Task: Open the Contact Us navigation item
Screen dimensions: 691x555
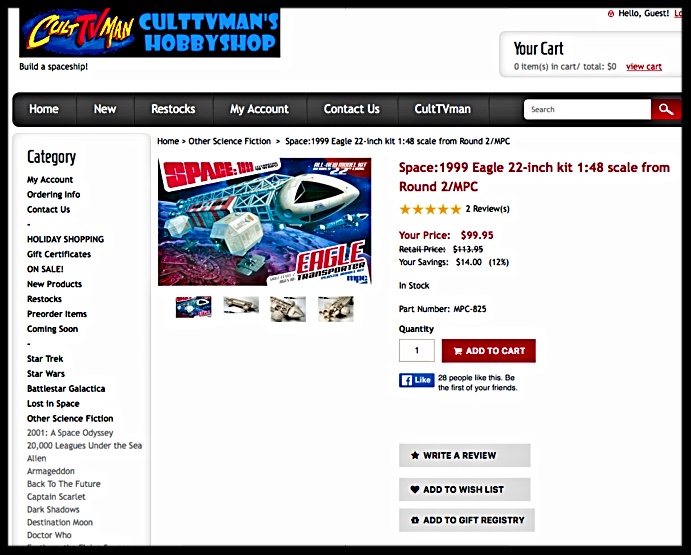Action: pos(351,109)
